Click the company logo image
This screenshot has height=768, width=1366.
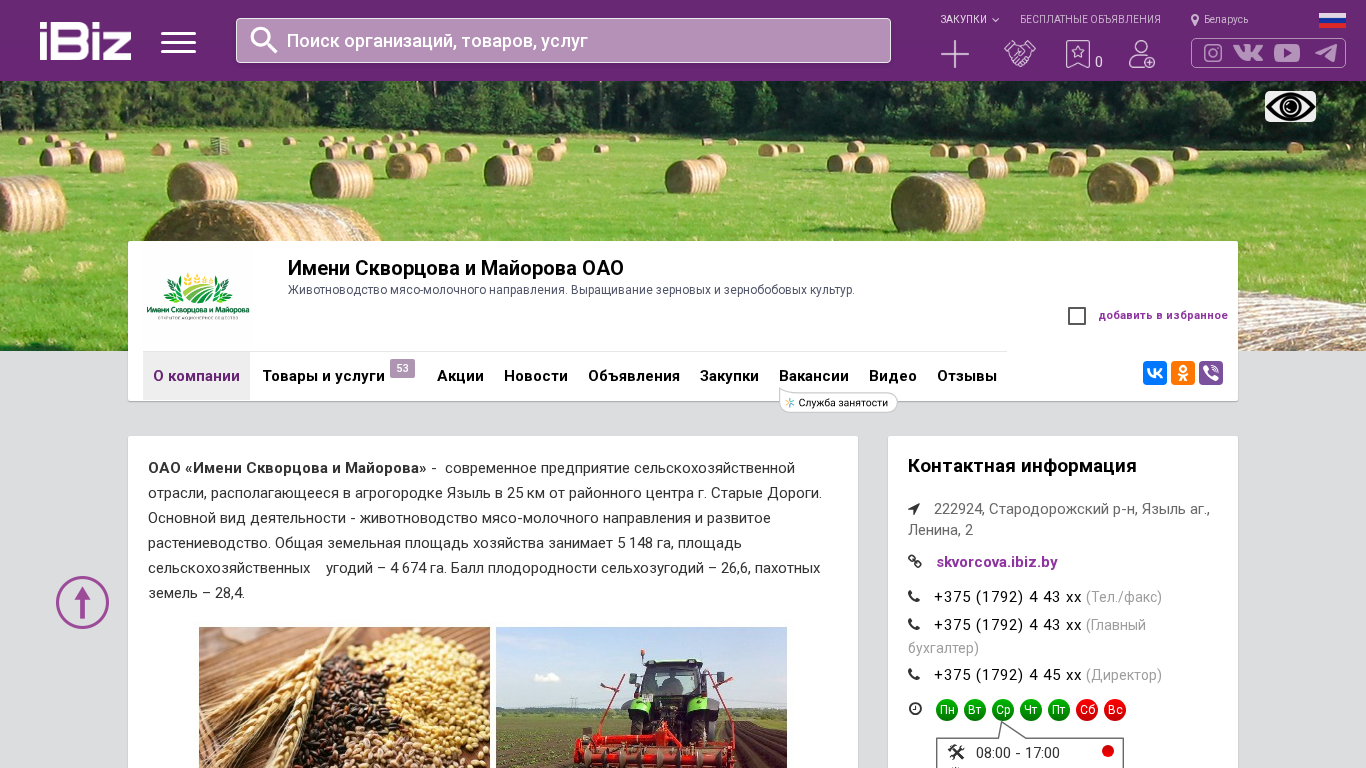click(x=198, y=296)
